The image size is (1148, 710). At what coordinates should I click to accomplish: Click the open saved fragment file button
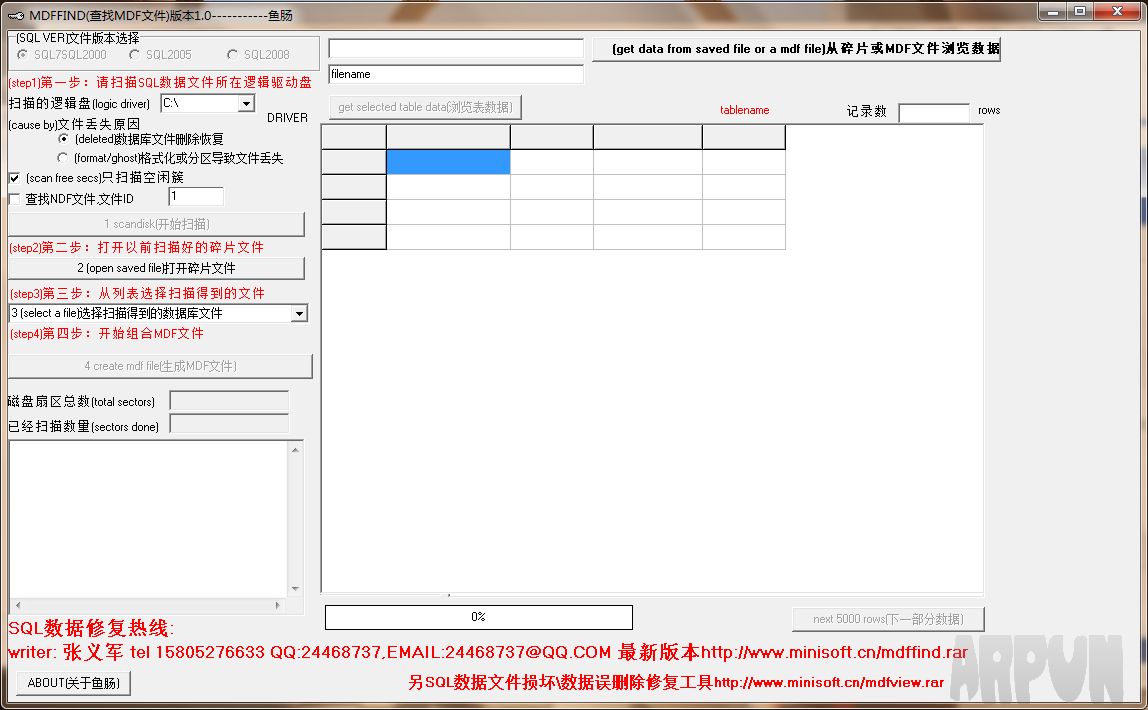(x=157, y=269)
